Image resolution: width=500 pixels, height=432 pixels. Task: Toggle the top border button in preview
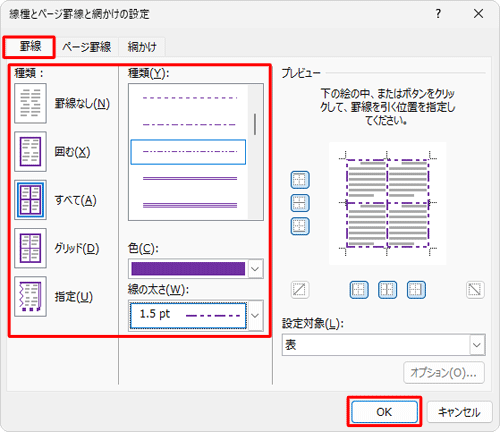[x=300, y=180]
